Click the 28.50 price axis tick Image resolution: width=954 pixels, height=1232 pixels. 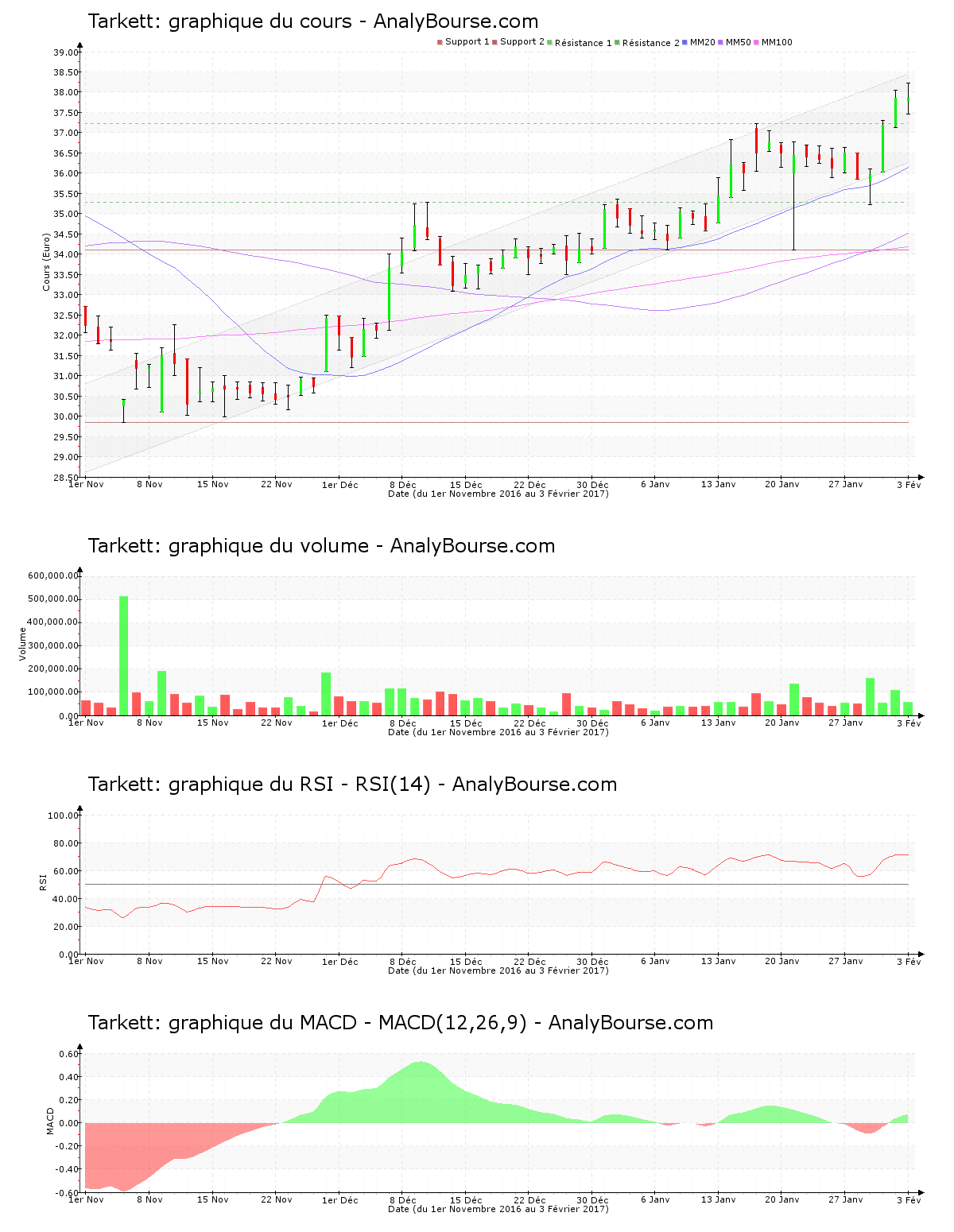point(67,478)
